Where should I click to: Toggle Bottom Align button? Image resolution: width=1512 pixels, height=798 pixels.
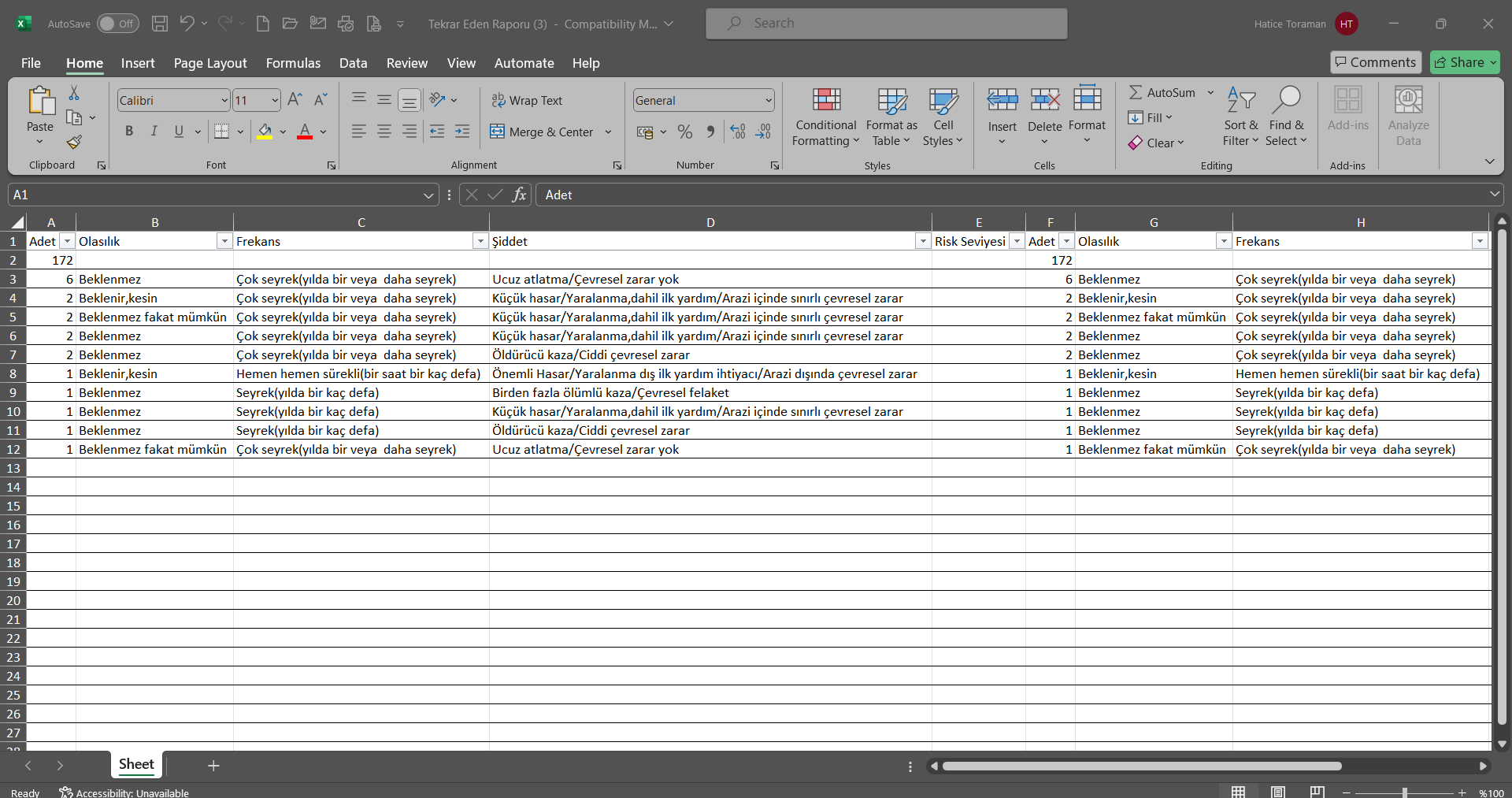coord(409,100)
